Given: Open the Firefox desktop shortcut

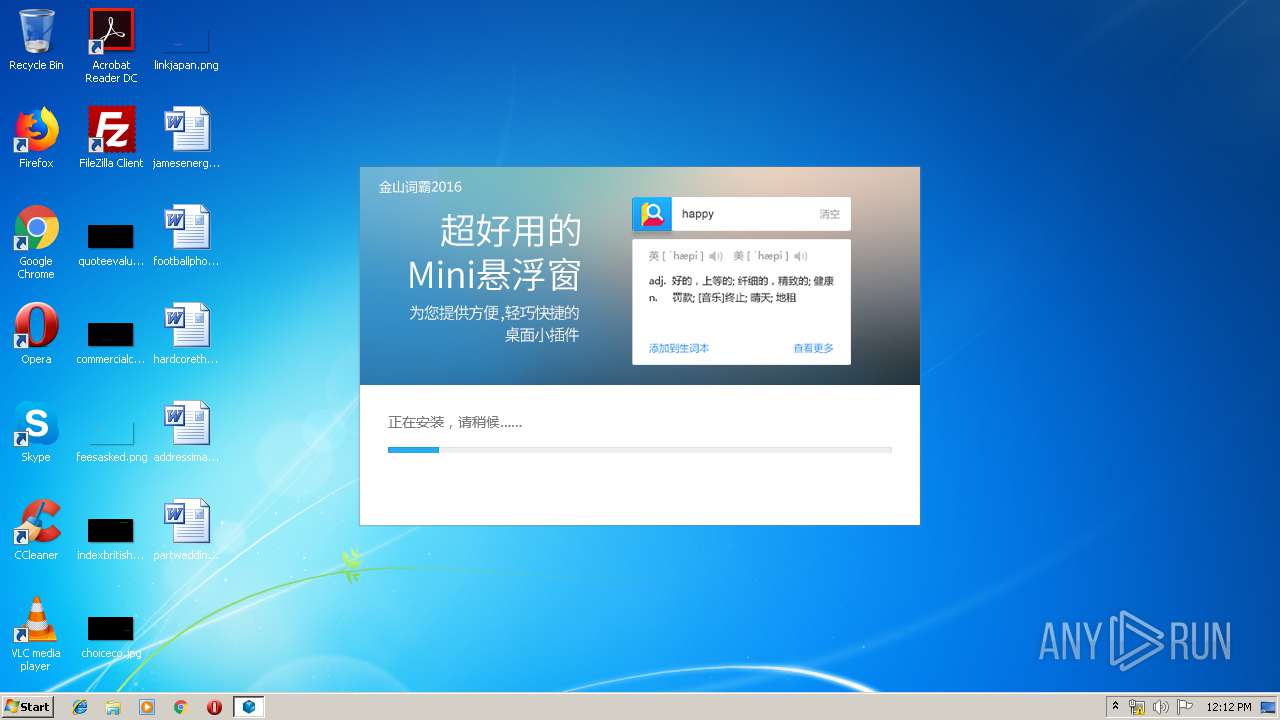Looking at the screenshot, I should pos(36,138).
